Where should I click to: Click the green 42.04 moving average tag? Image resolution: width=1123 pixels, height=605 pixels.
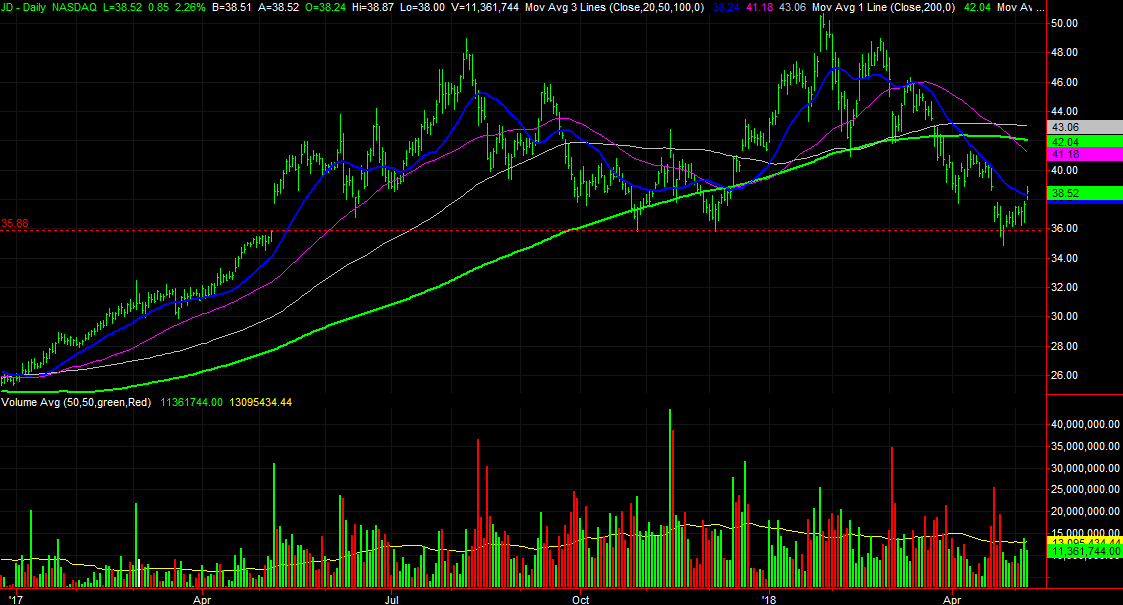tap(1084, 142)
